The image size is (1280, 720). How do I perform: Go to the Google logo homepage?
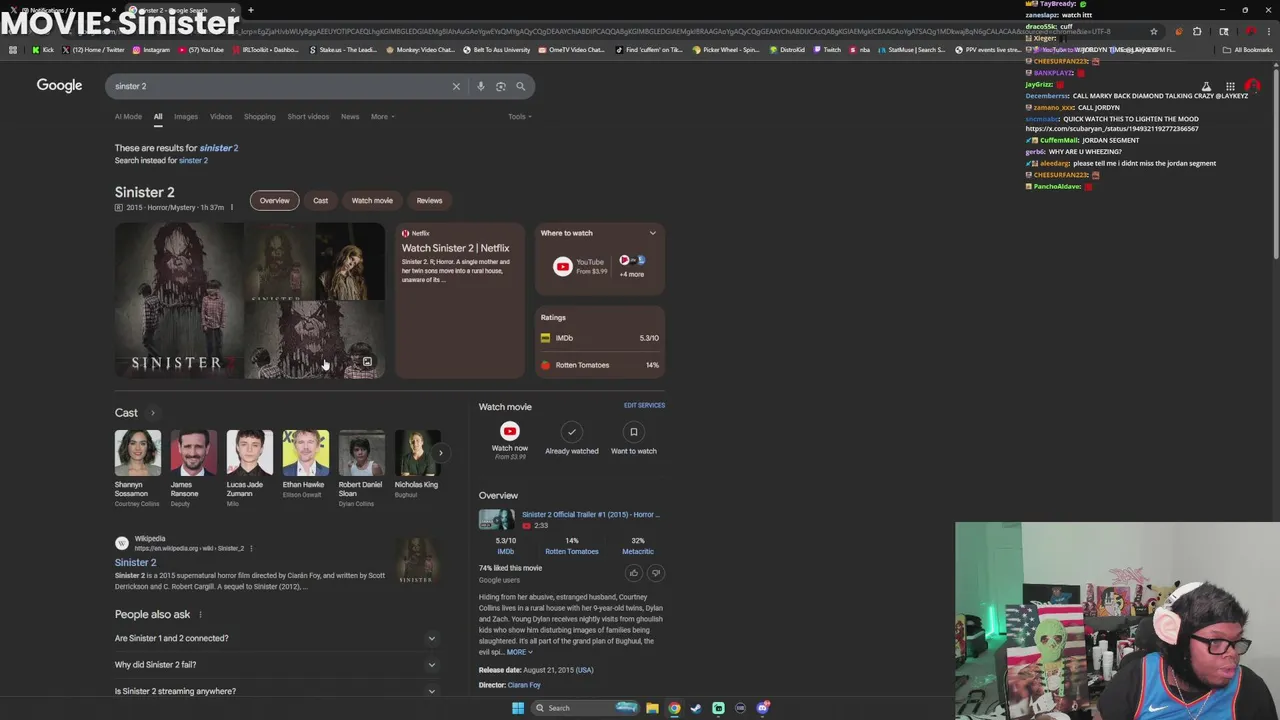[x=59, y=85]
